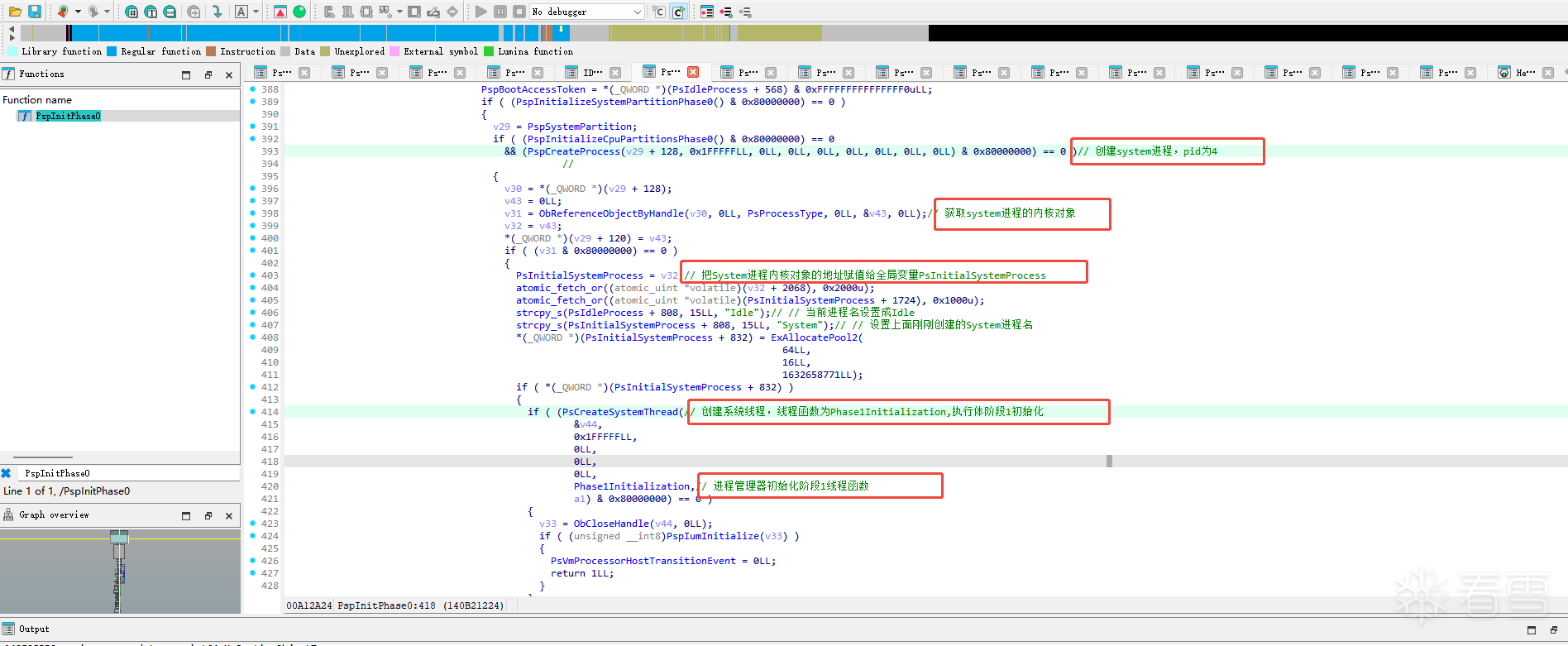Close the active pseudocode tab with red X
1568x646 pixels.
(693, 72)
